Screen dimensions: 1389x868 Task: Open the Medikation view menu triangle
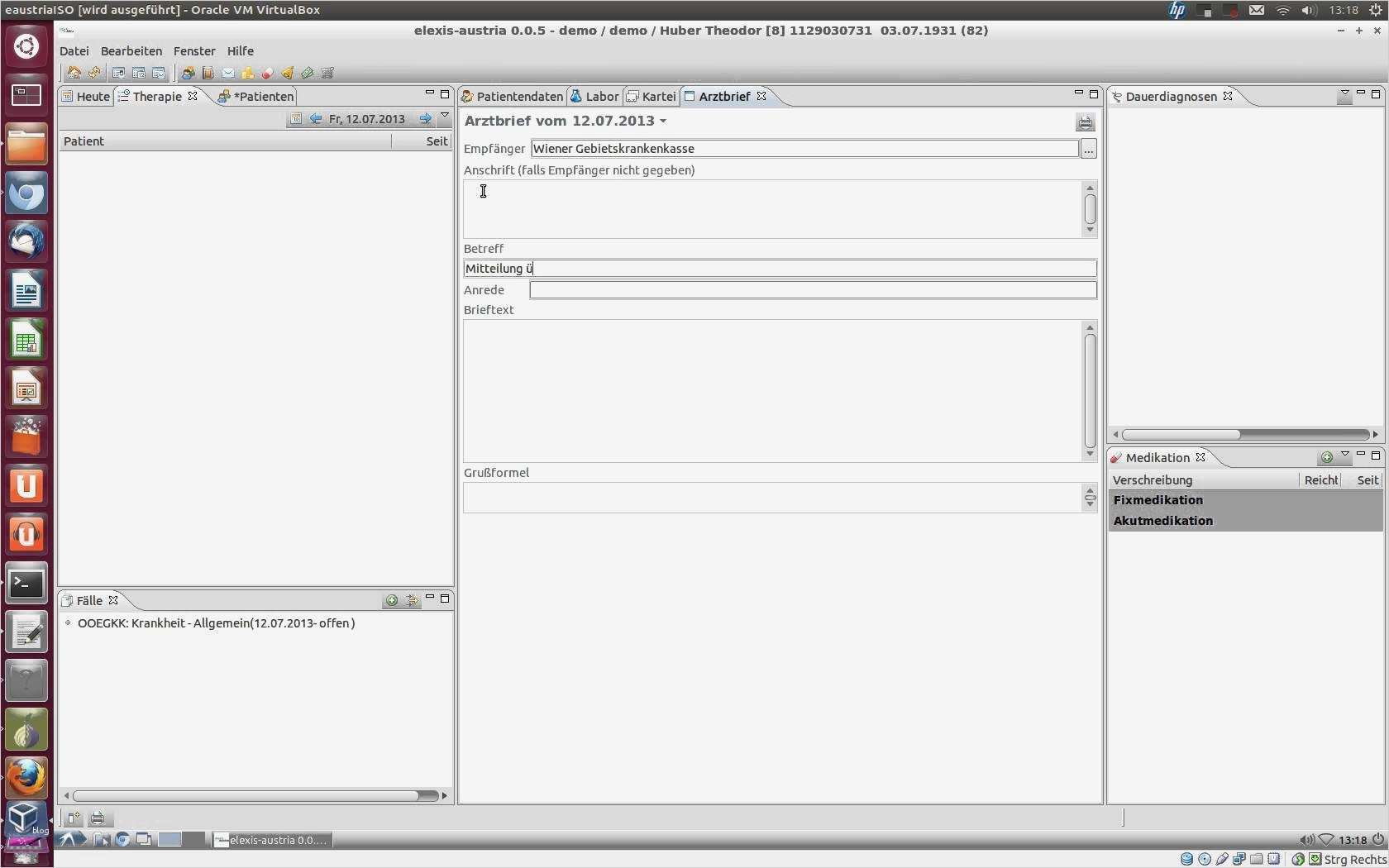pos(1345,455)
